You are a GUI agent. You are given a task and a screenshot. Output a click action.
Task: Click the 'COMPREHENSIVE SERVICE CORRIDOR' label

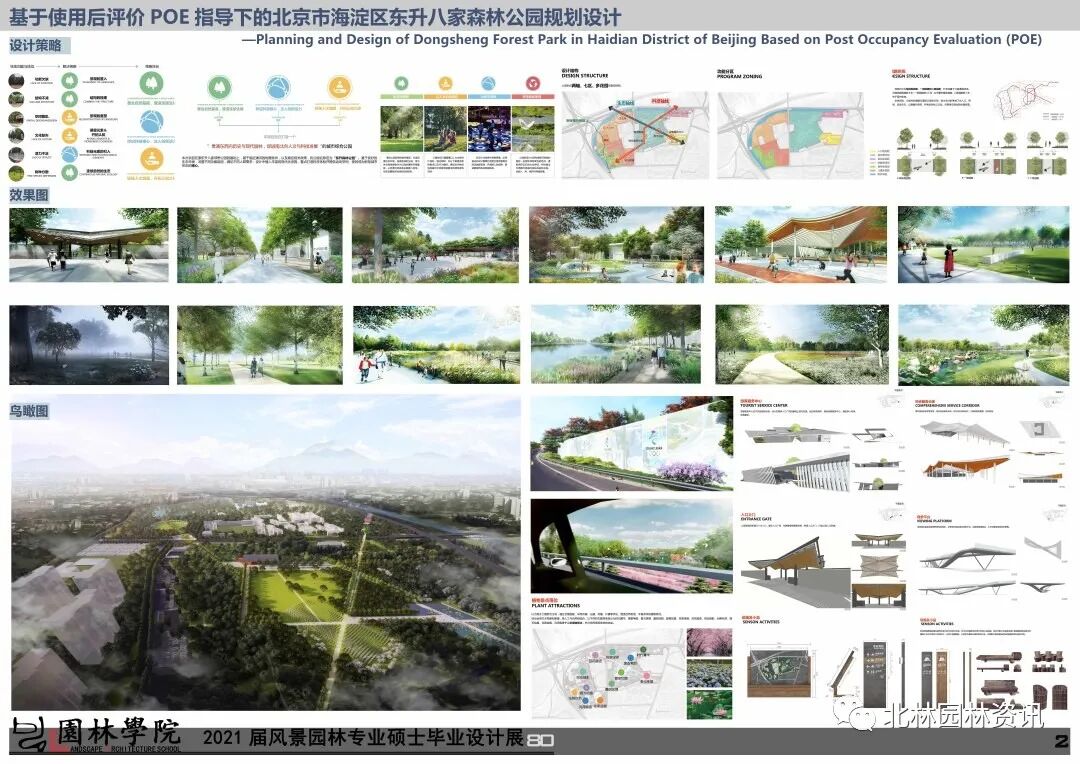pyautogui.click(x=947, y=405)
